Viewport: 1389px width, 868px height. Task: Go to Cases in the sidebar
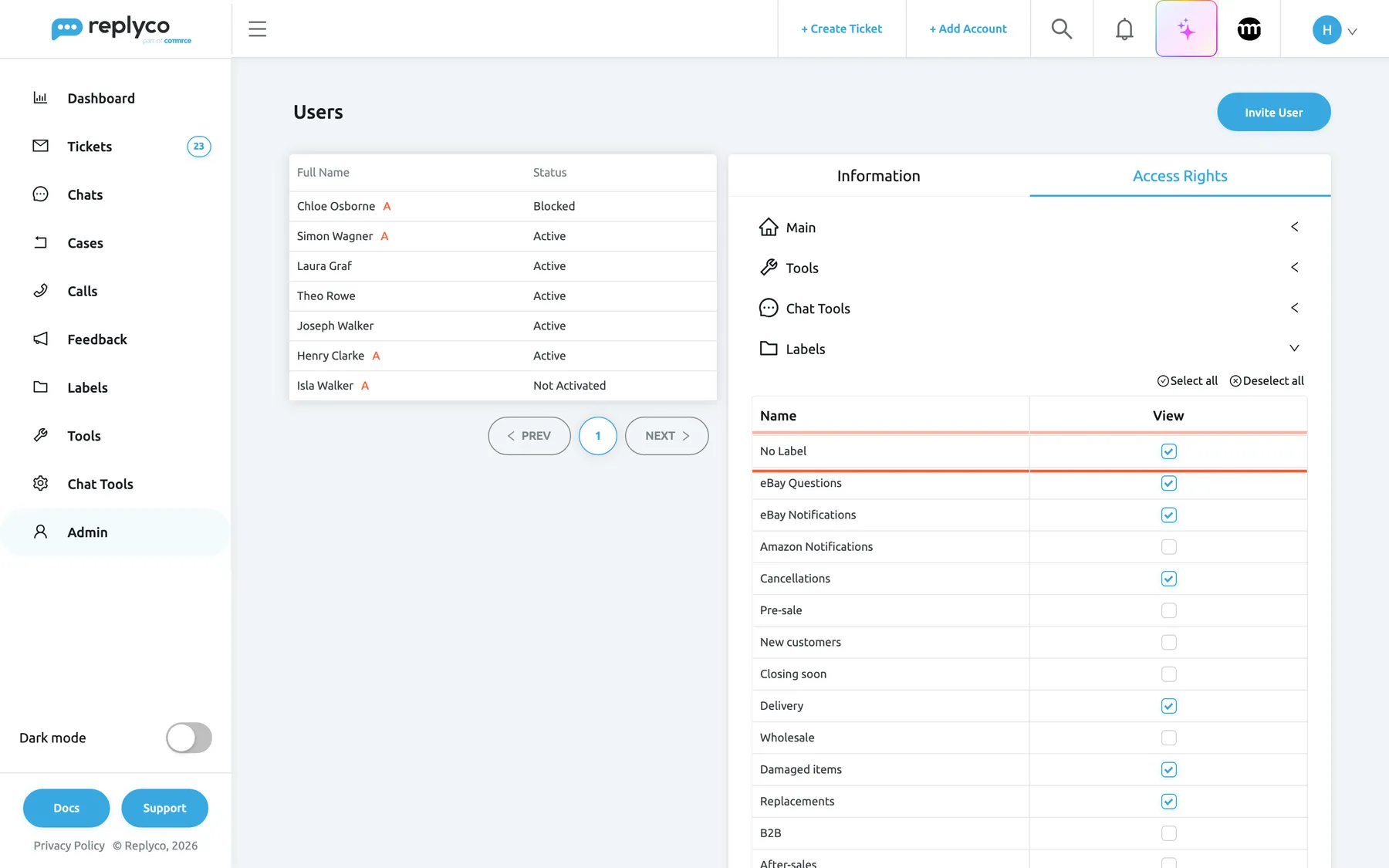tap(85, 243)
